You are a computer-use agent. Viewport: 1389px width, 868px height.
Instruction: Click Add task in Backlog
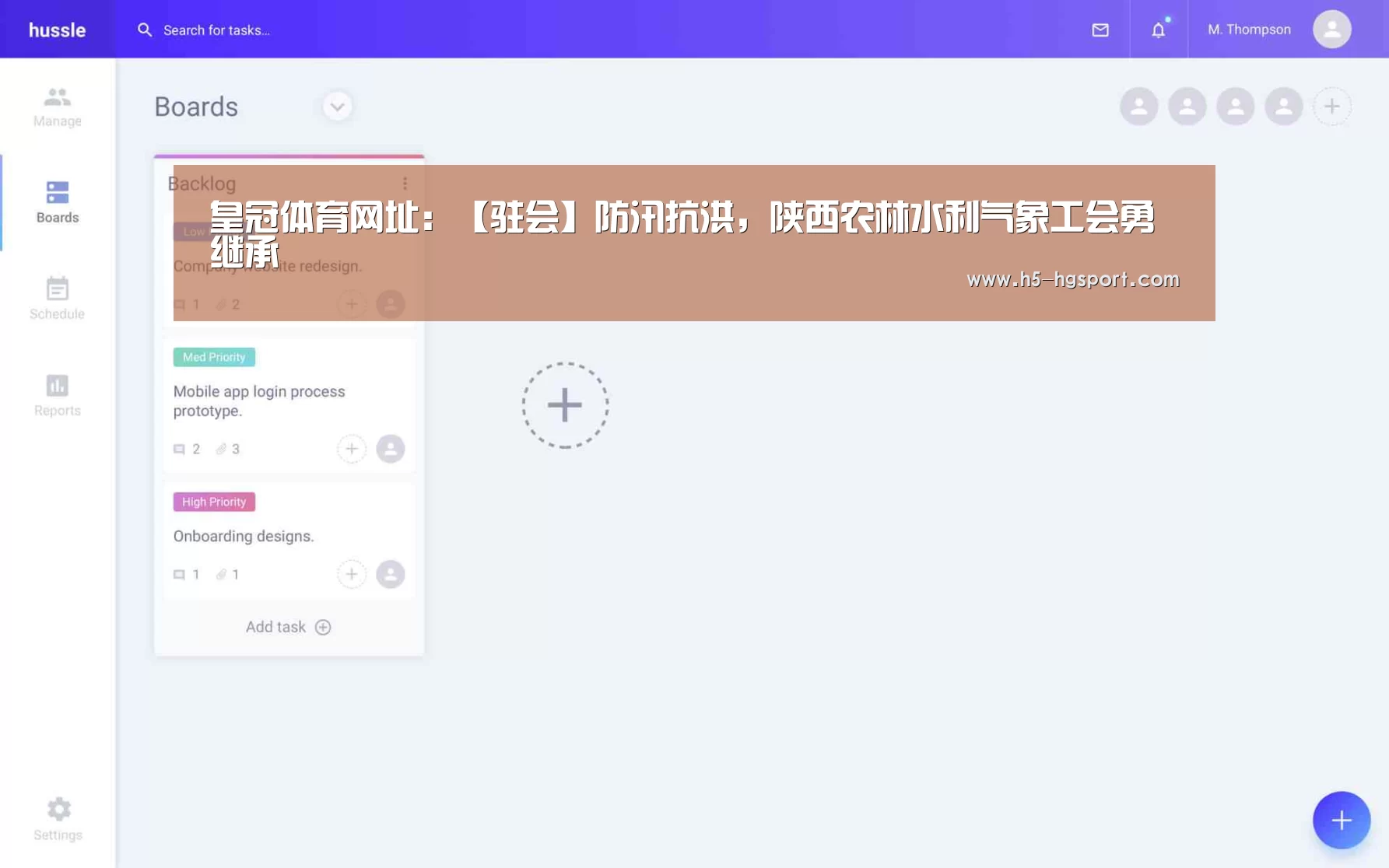[289, 627]
